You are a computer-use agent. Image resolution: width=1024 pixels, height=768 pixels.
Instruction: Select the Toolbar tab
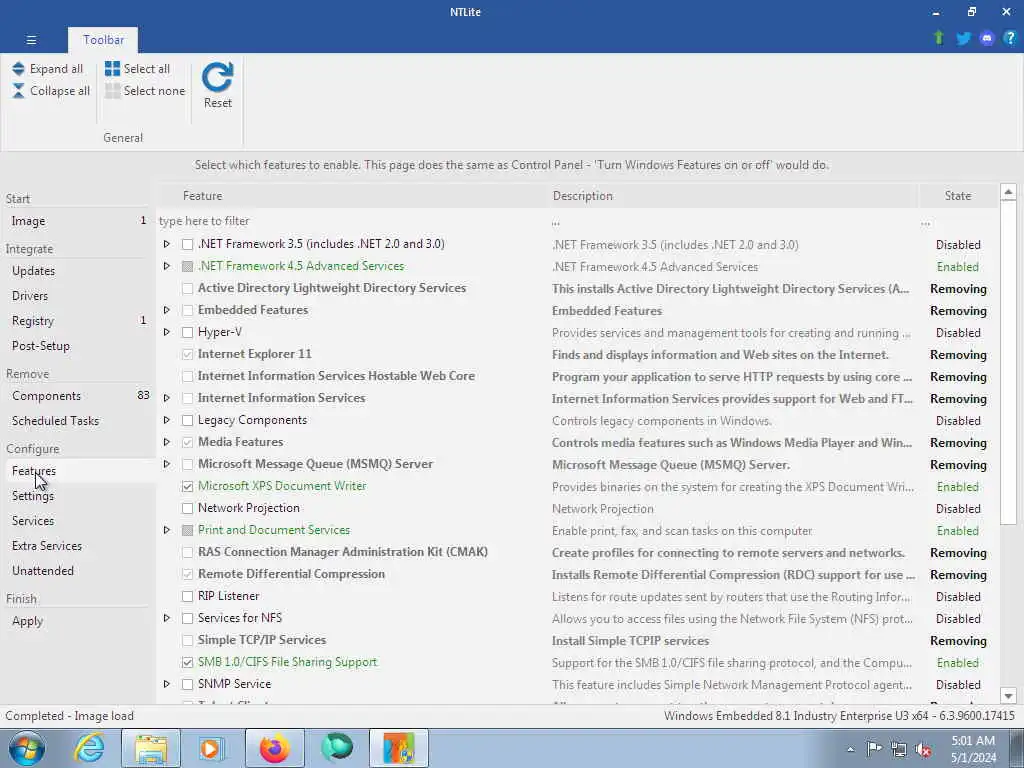pyautogui.click(x=103, y=40)
